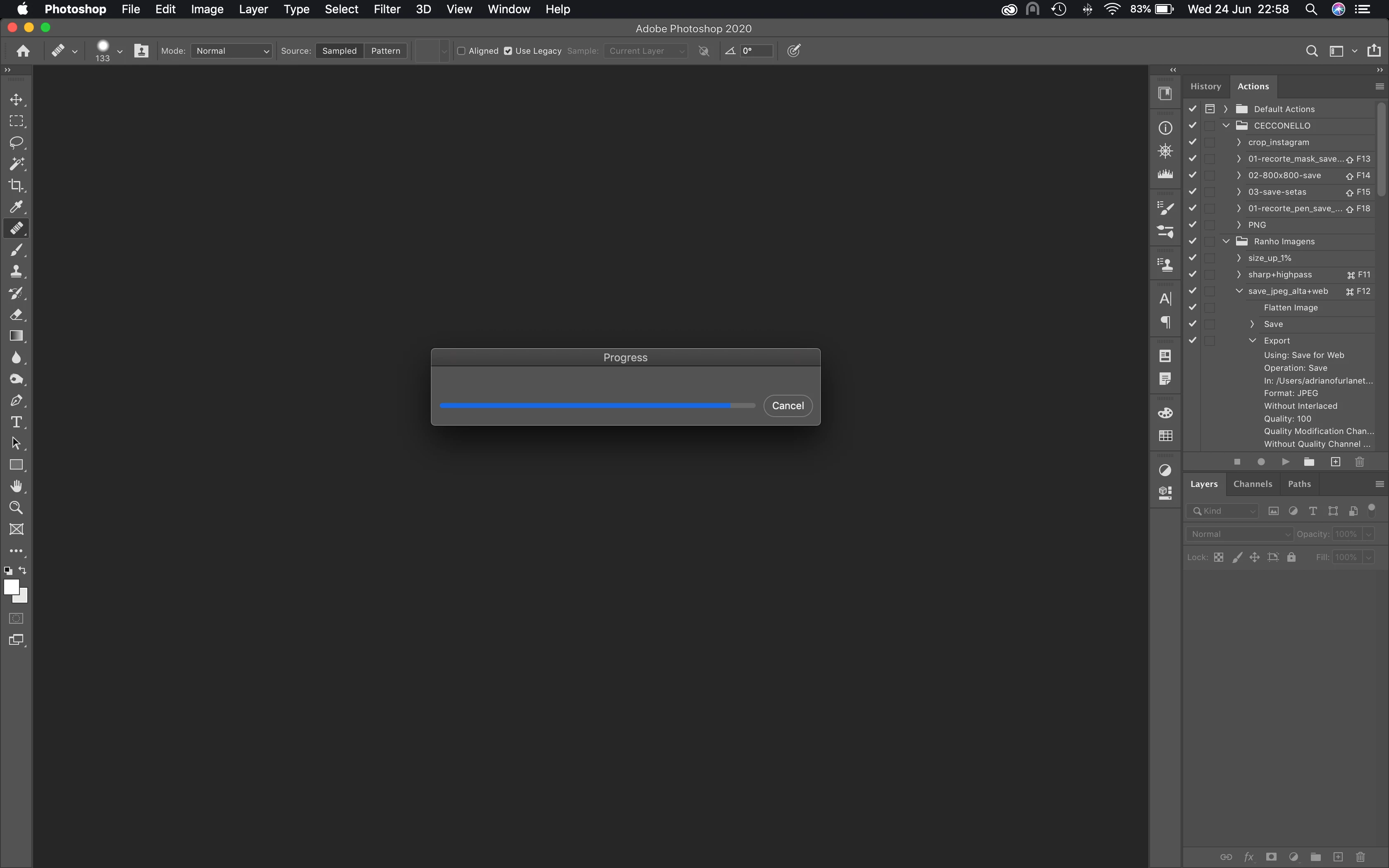Select the Move tool
The image size is (1389, 868).
click(x=16, y=100)
